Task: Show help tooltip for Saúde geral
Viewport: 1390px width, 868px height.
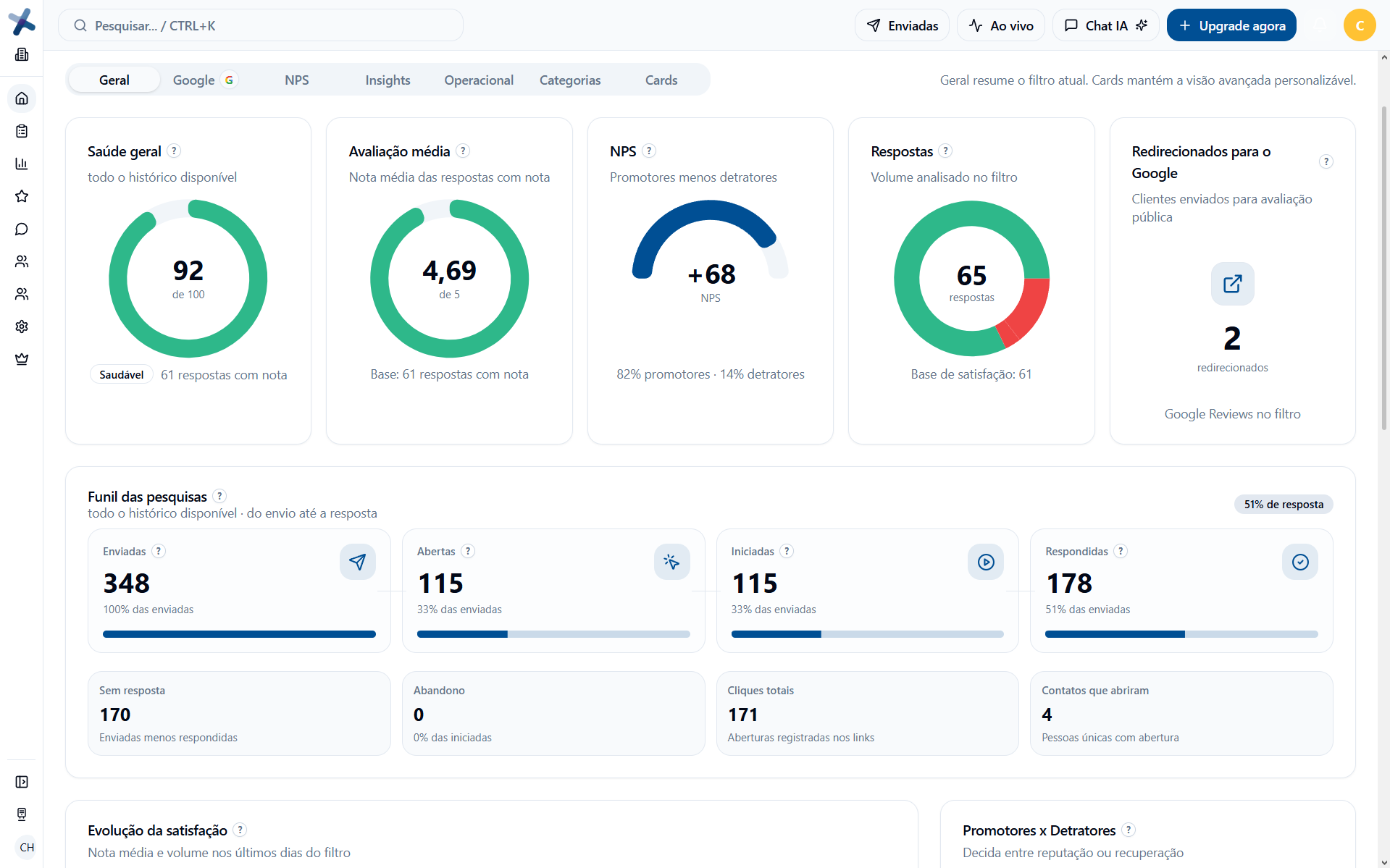Action: coord(174,151)
